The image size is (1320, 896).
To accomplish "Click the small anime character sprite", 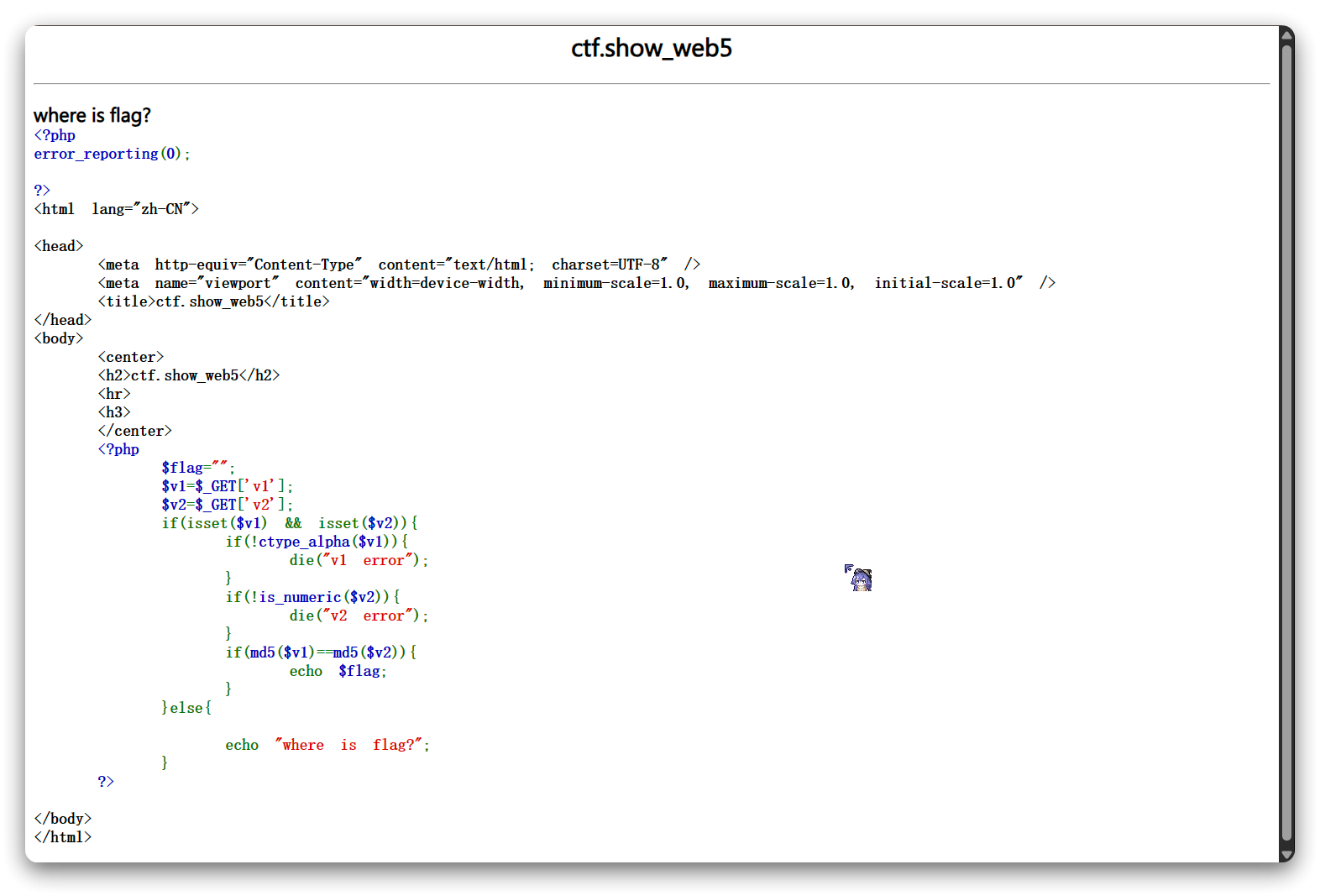I will click(x=860, y=579).
